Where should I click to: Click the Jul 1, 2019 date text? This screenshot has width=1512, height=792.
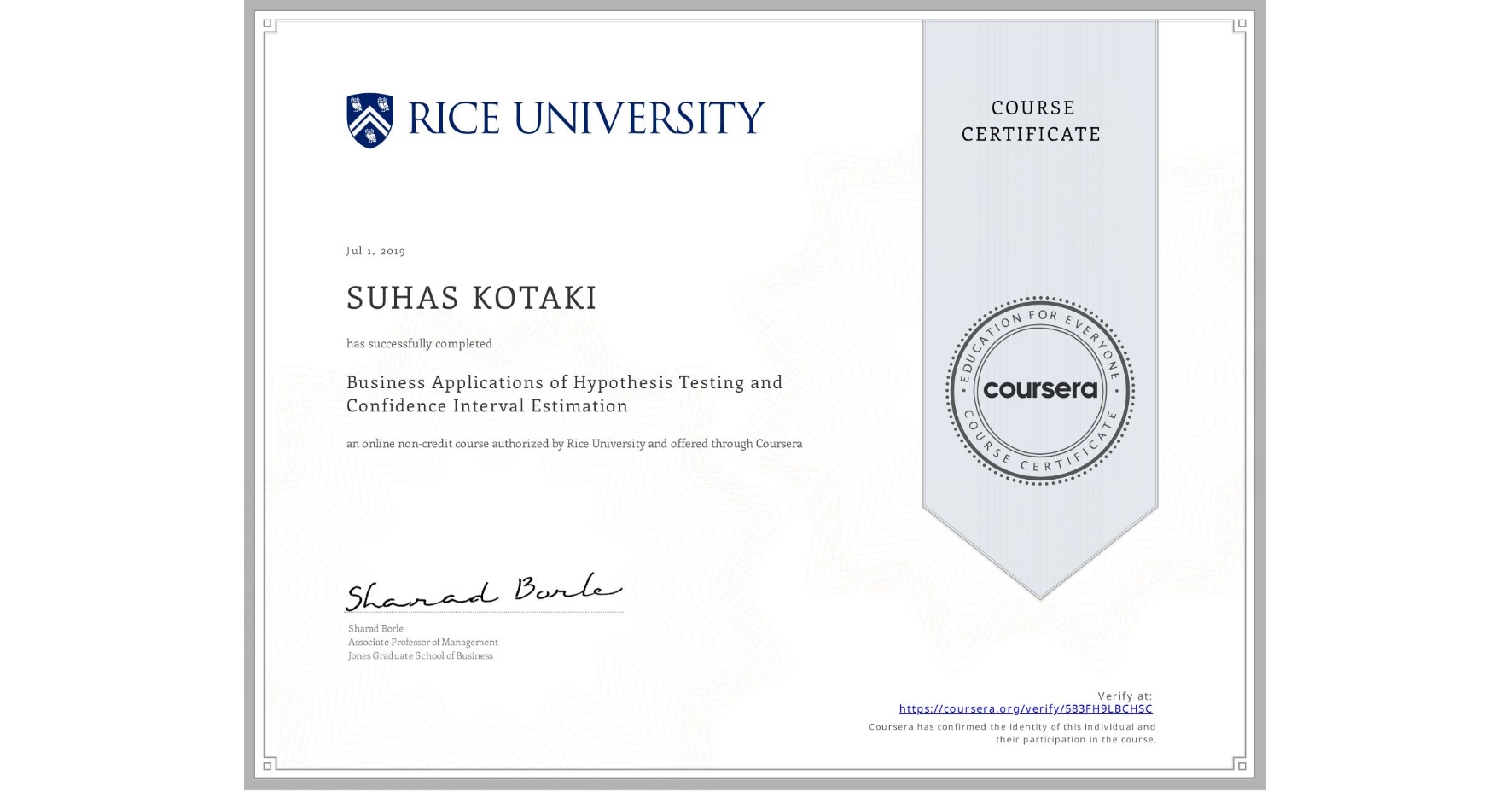point(375,250)
